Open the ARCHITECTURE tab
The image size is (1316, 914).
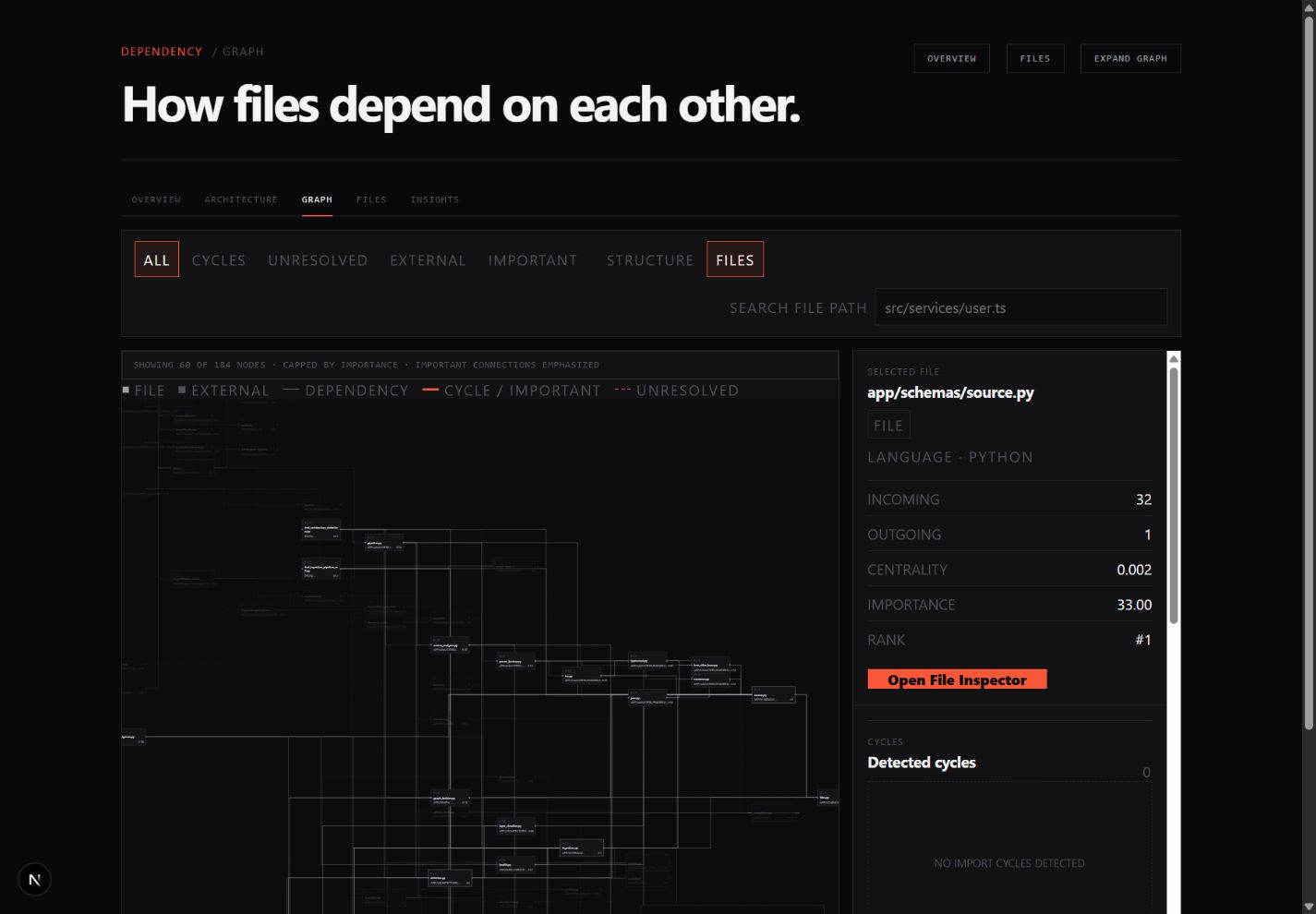point(241,199)
